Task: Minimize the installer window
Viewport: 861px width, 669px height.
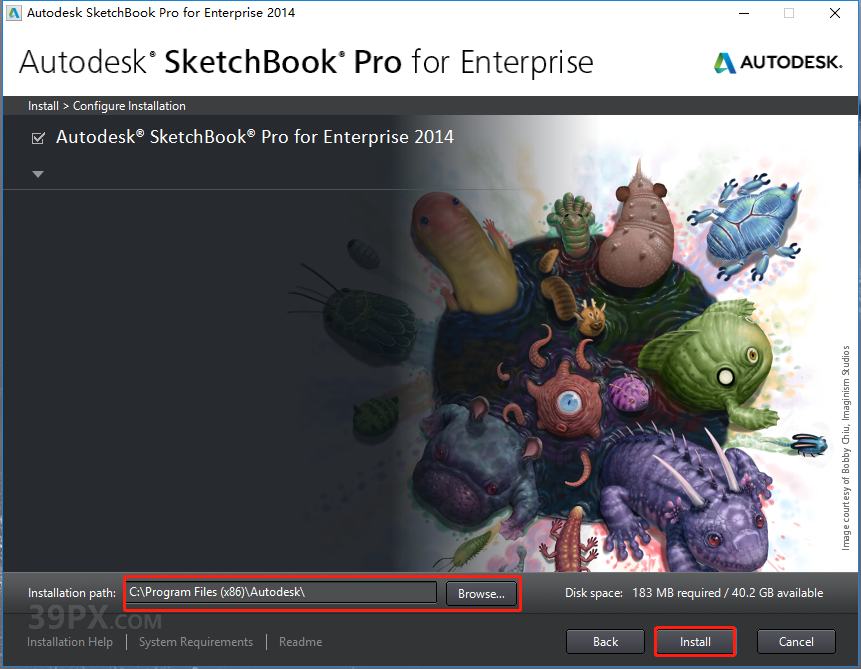Action: point(744,13)
